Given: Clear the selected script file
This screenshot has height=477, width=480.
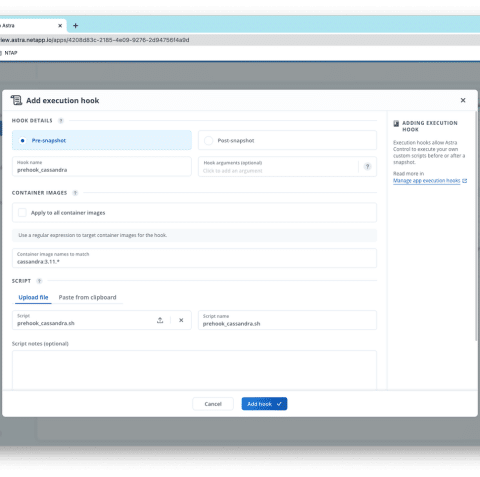Looking at the screenshot, I should [x=181, y=320].
